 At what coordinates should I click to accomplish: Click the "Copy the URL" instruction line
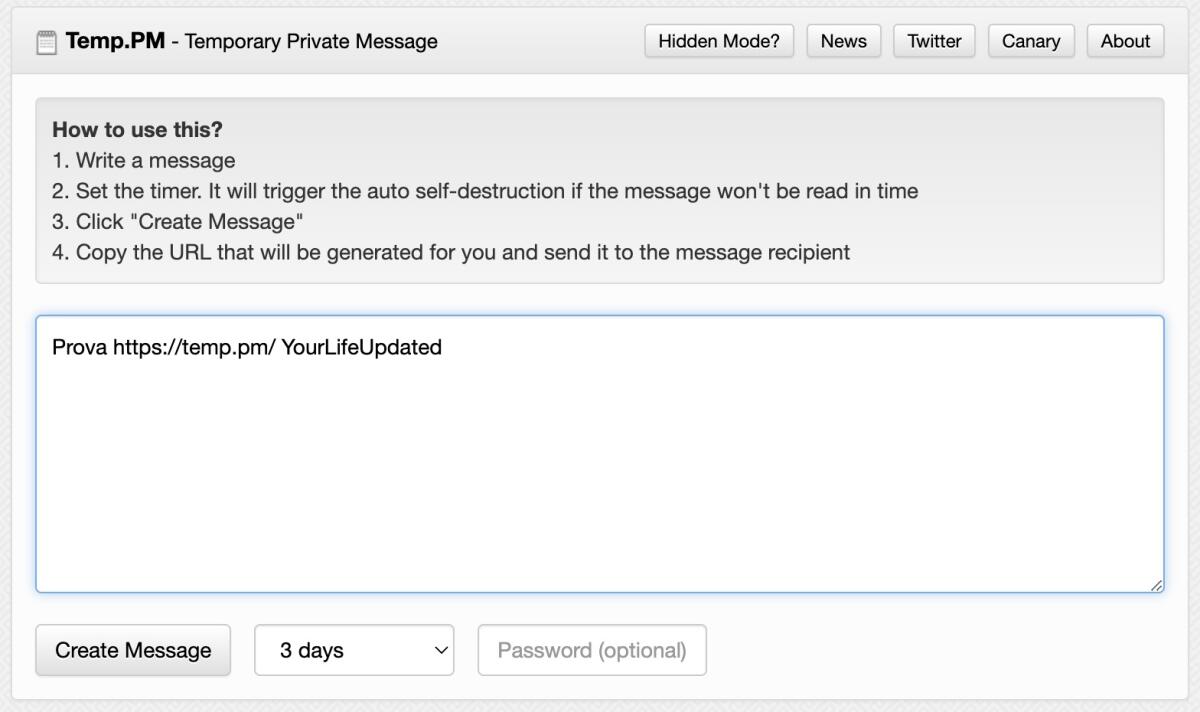tap(451, 252)
